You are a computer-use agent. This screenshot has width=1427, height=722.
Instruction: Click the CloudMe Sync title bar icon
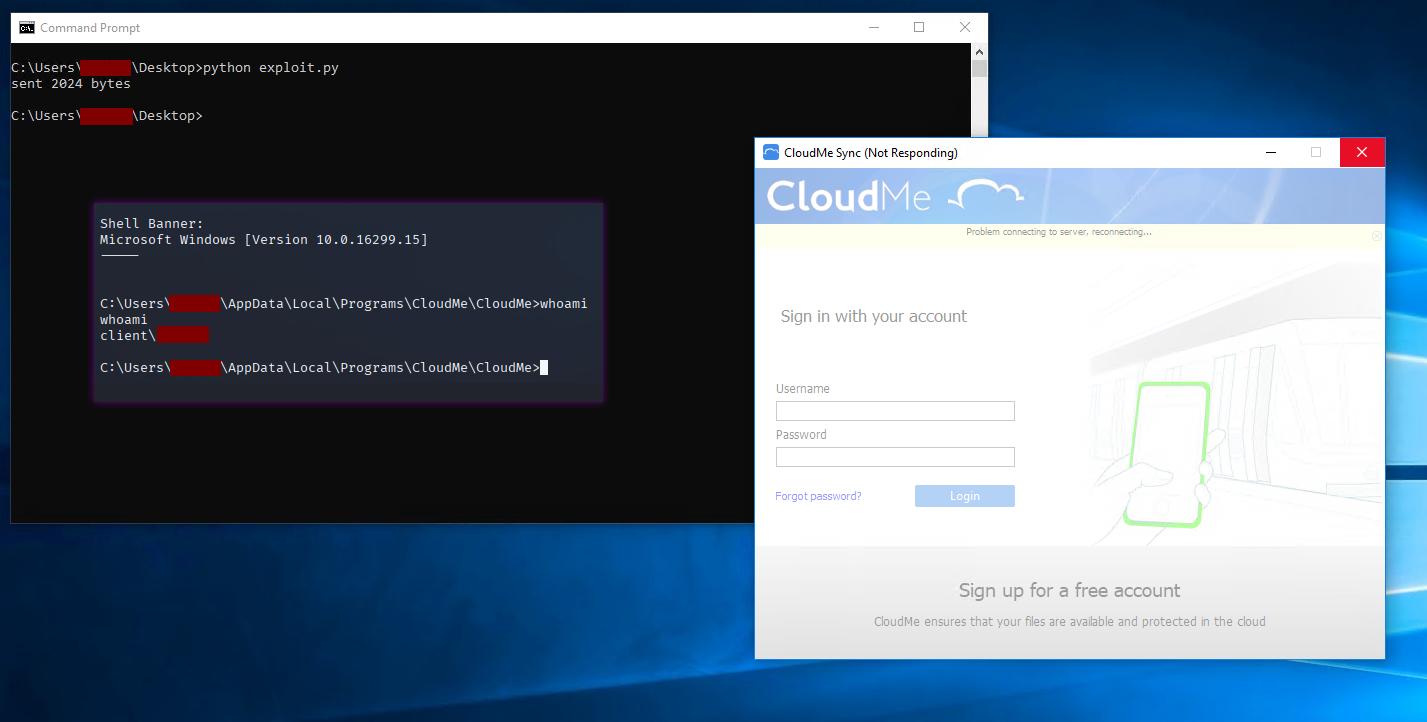click(771, 152)
